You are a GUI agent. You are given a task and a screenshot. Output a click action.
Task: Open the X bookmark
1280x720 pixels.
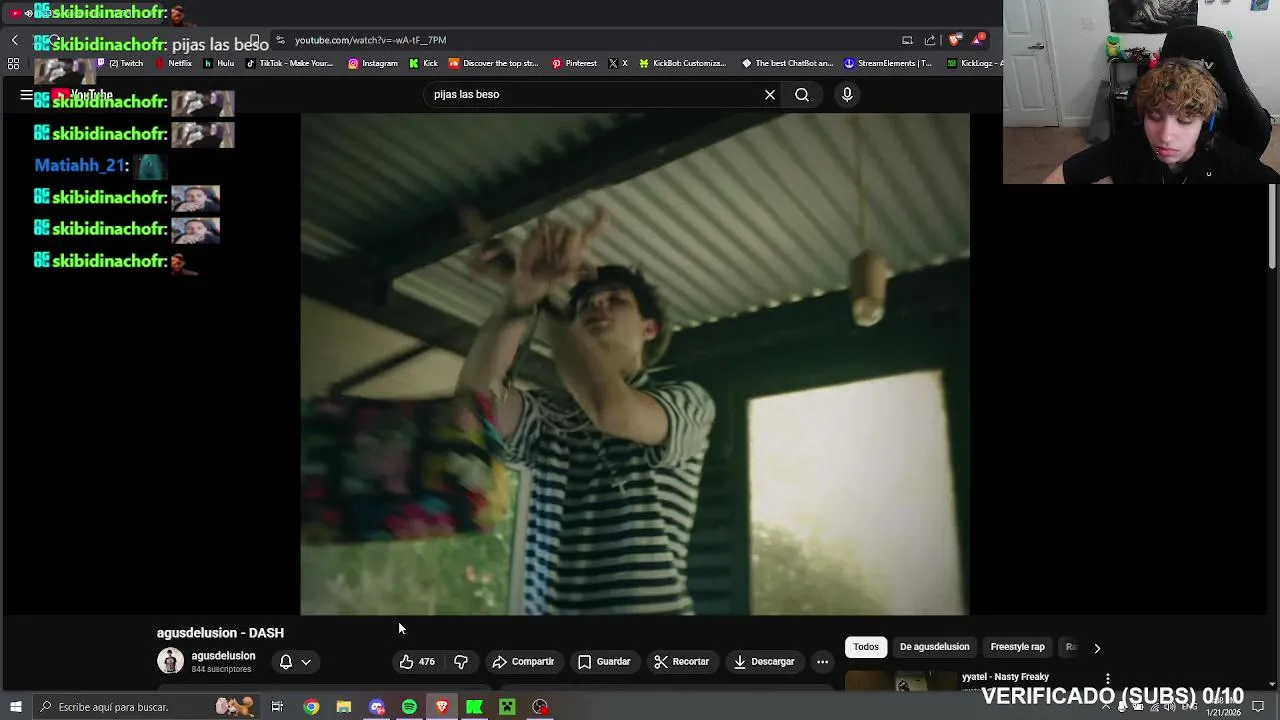click(x=618, y=63)
